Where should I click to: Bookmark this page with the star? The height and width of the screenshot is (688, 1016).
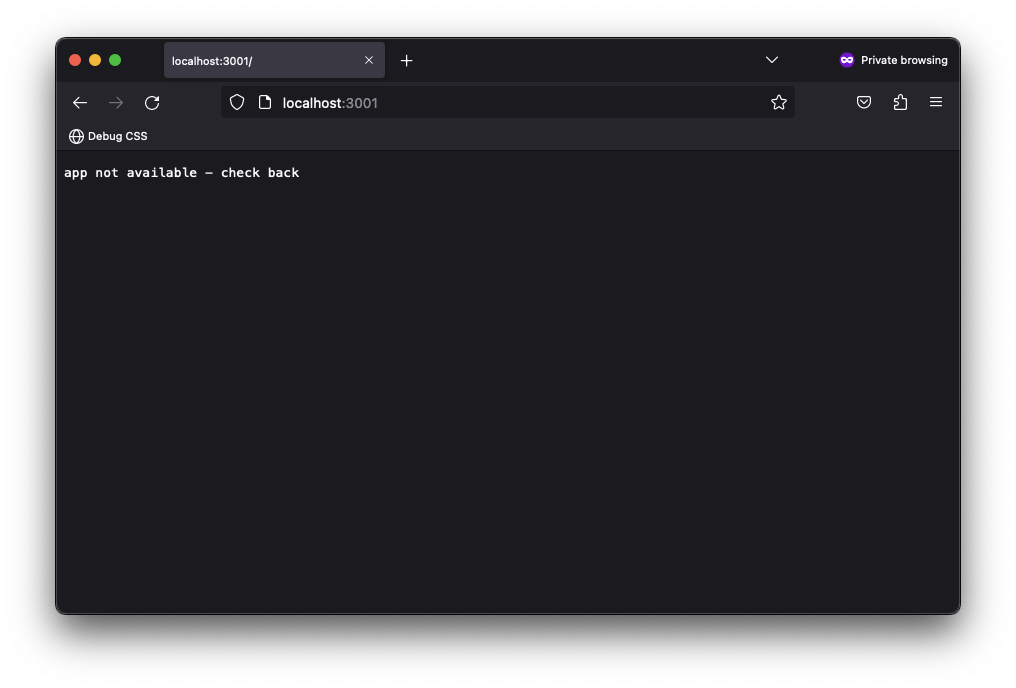click(x=778, y=102)
